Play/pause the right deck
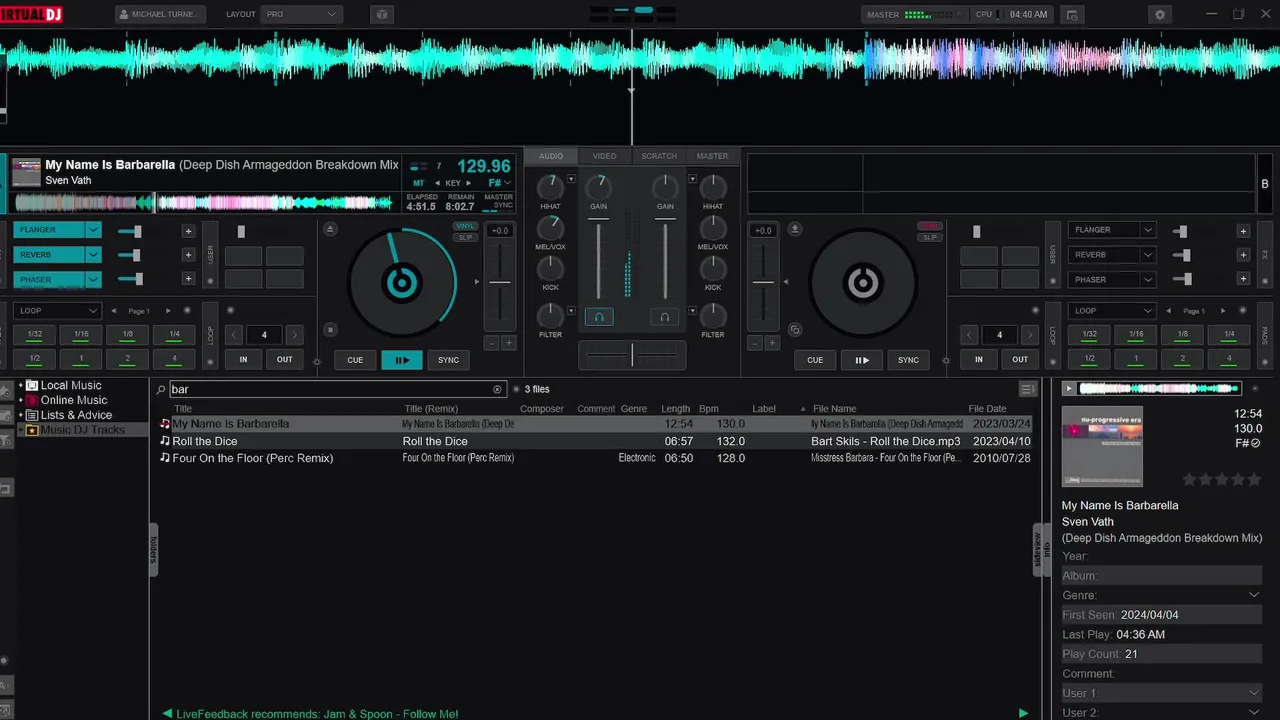Screen dimensions: 1280x720 pos(861,360)
